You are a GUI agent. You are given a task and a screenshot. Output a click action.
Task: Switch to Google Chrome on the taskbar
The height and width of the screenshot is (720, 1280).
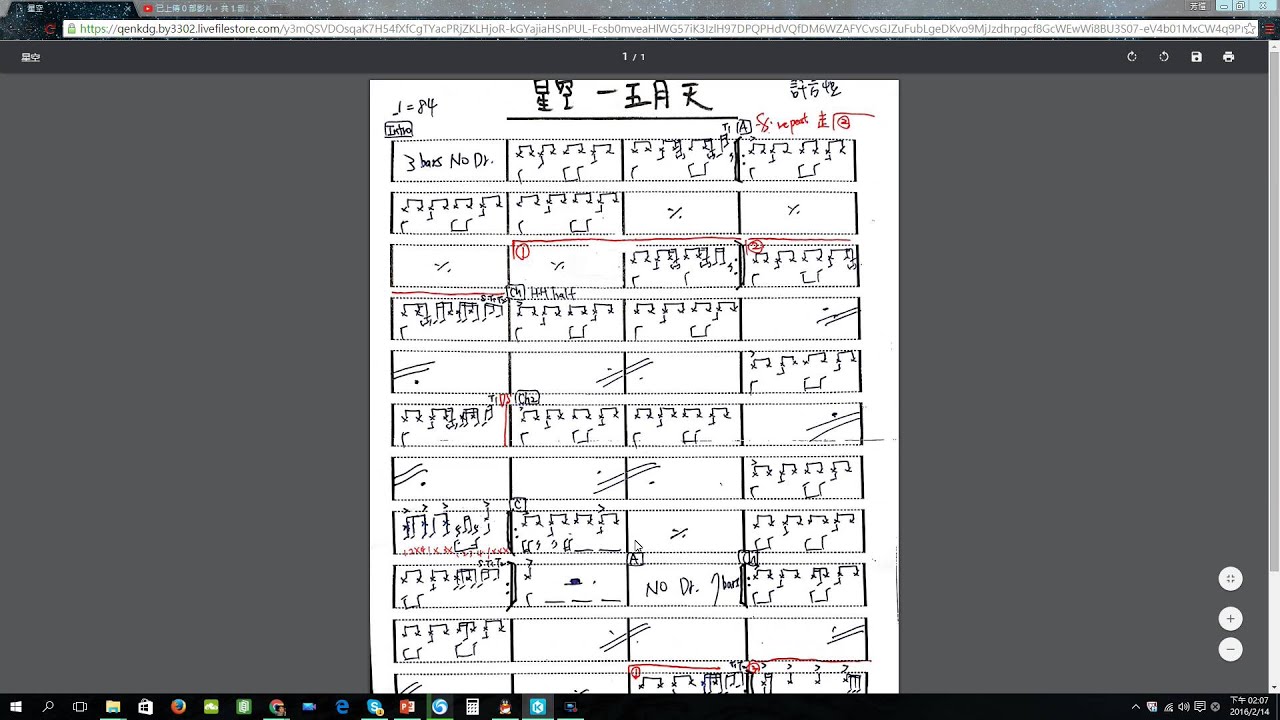pyautogui.click(x=277, y=707)
